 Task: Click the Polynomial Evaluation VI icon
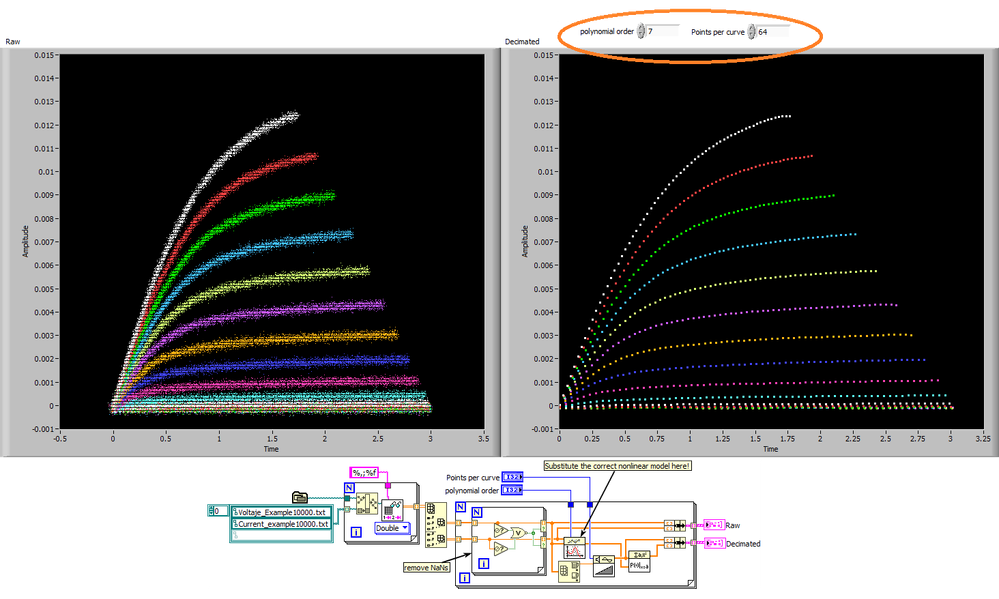[639, 561]
